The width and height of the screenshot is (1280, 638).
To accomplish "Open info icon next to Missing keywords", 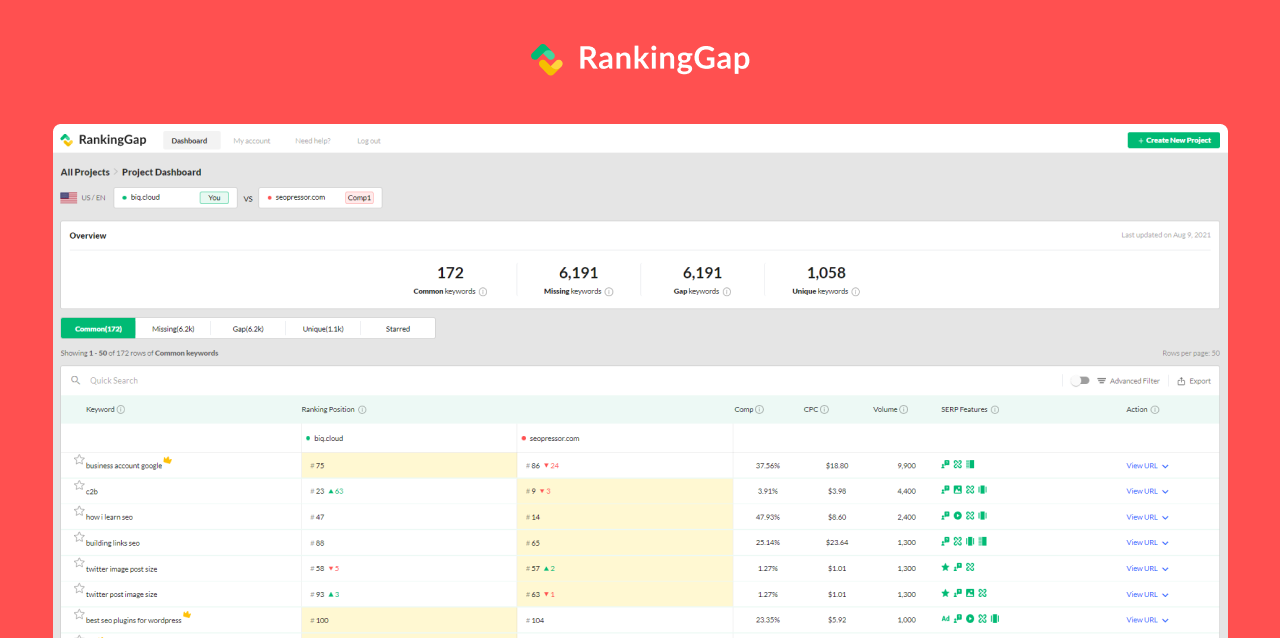I will click(609, 292).
